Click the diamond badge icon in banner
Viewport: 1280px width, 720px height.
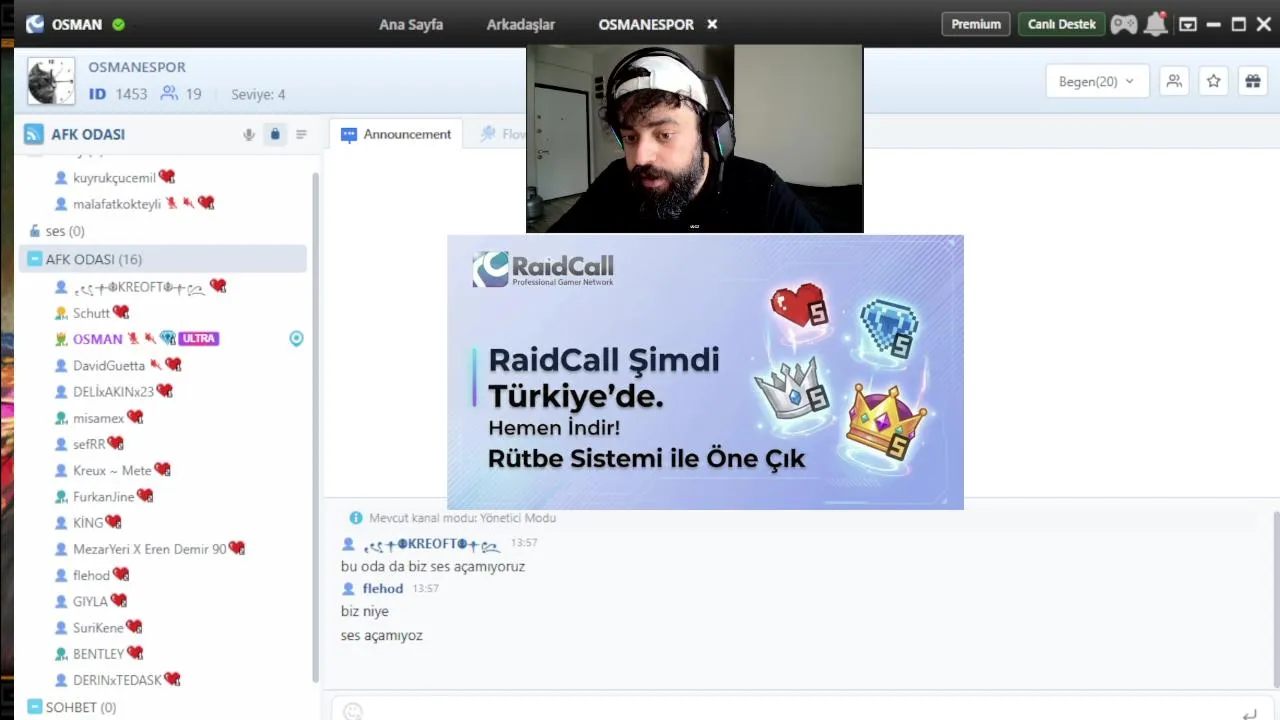tap(888, 327)
